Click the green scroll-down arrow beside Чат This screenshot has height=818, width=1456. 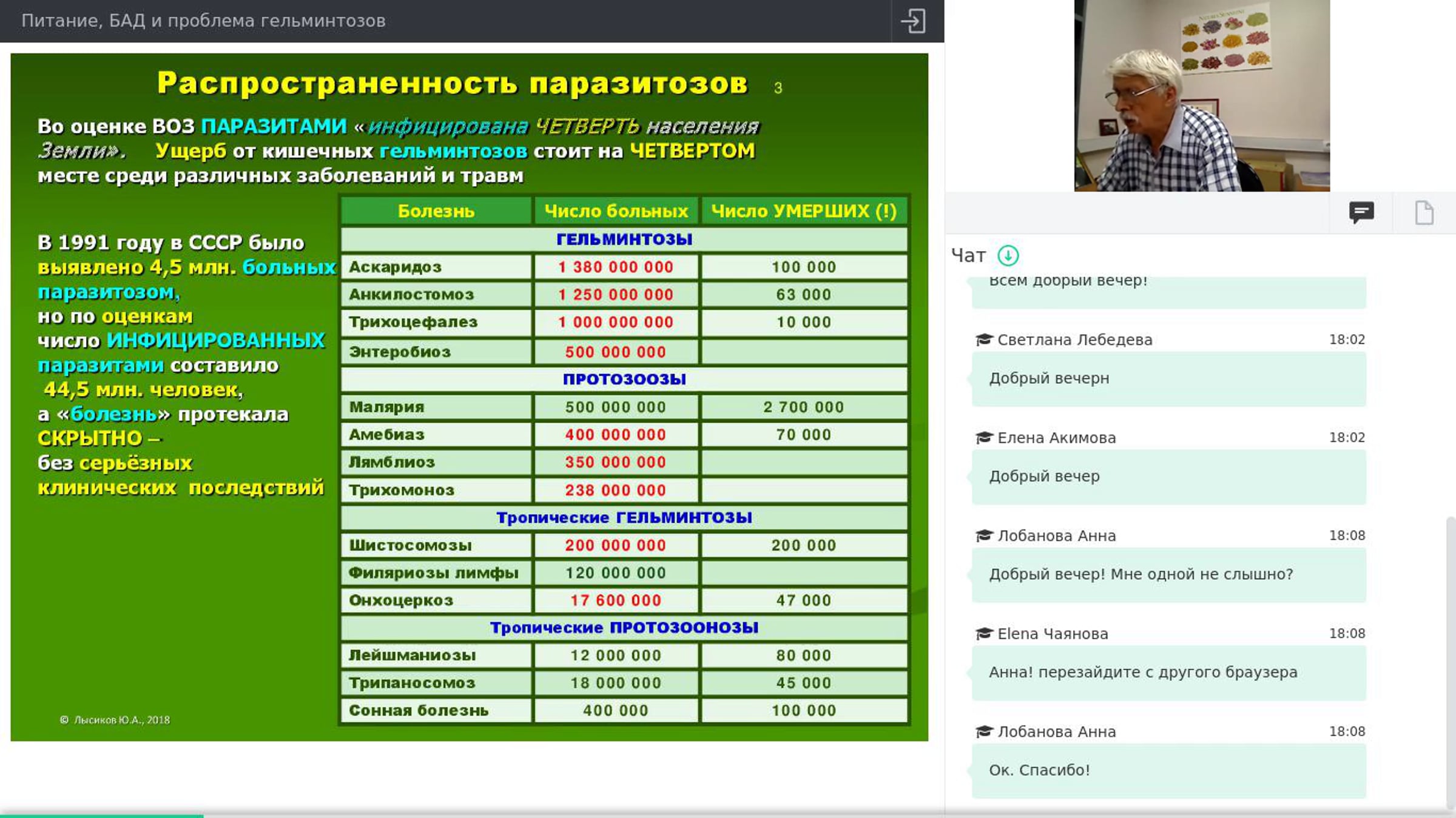tap(1008, 255)
